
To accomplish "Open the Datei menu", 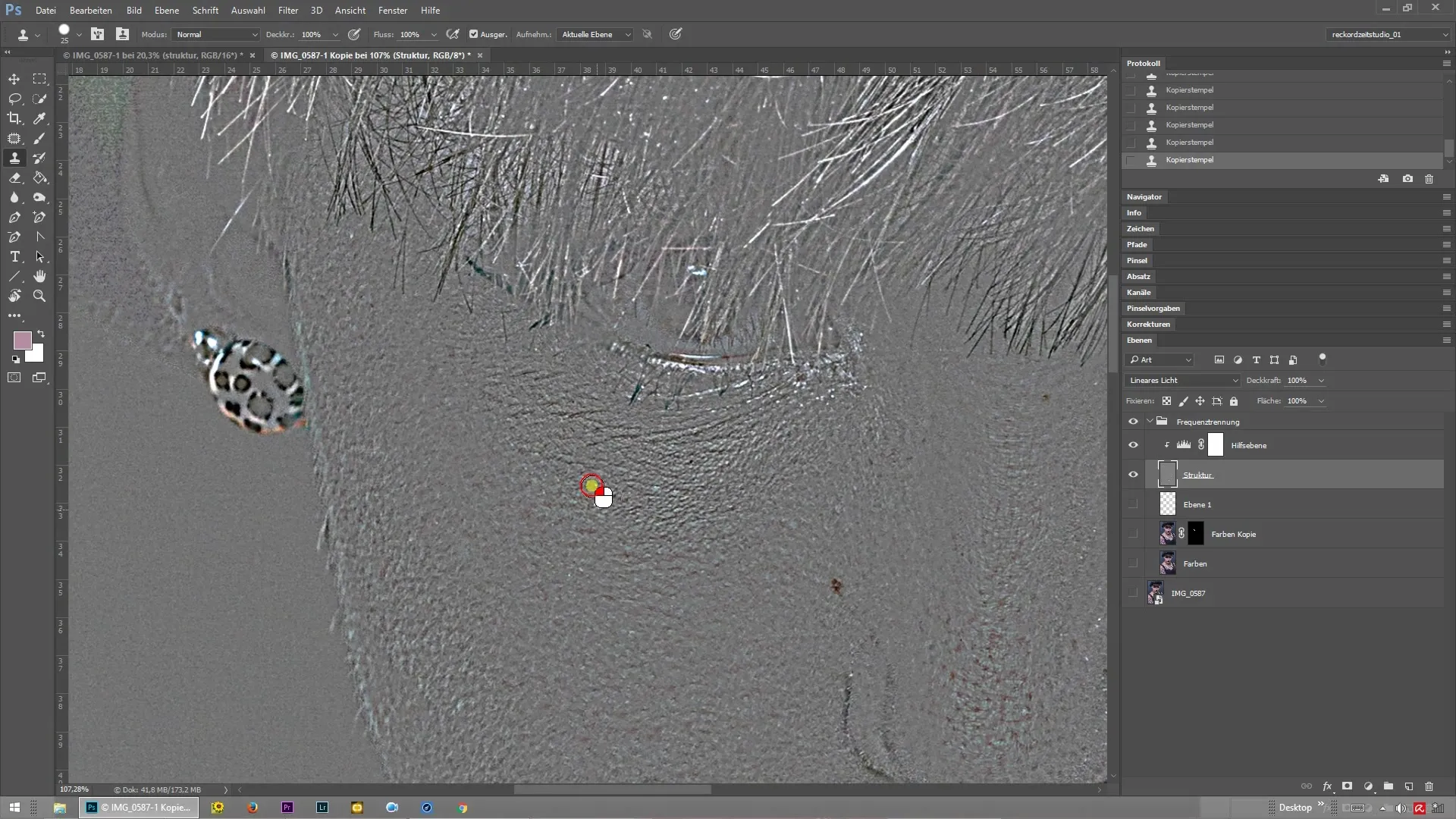I will (x=45, y=11).
